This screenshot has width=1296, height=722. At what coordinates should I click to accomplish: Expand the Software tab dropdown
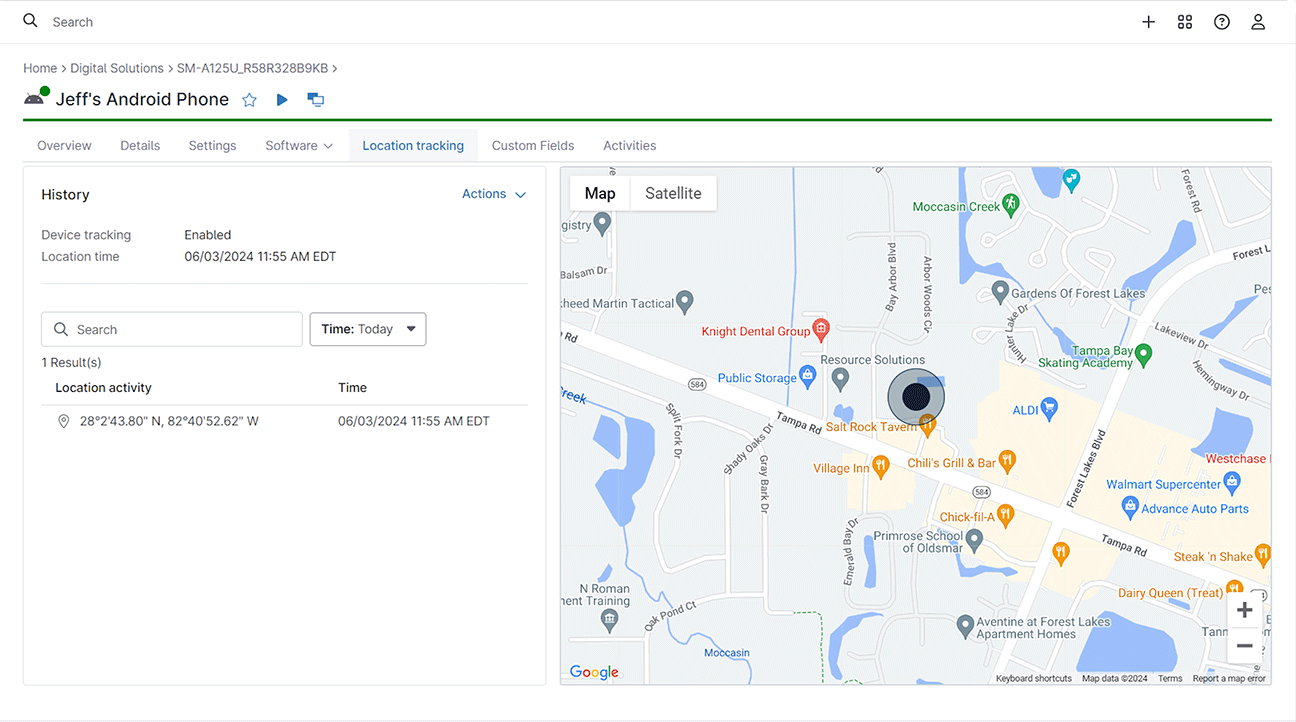coord(297,145)
